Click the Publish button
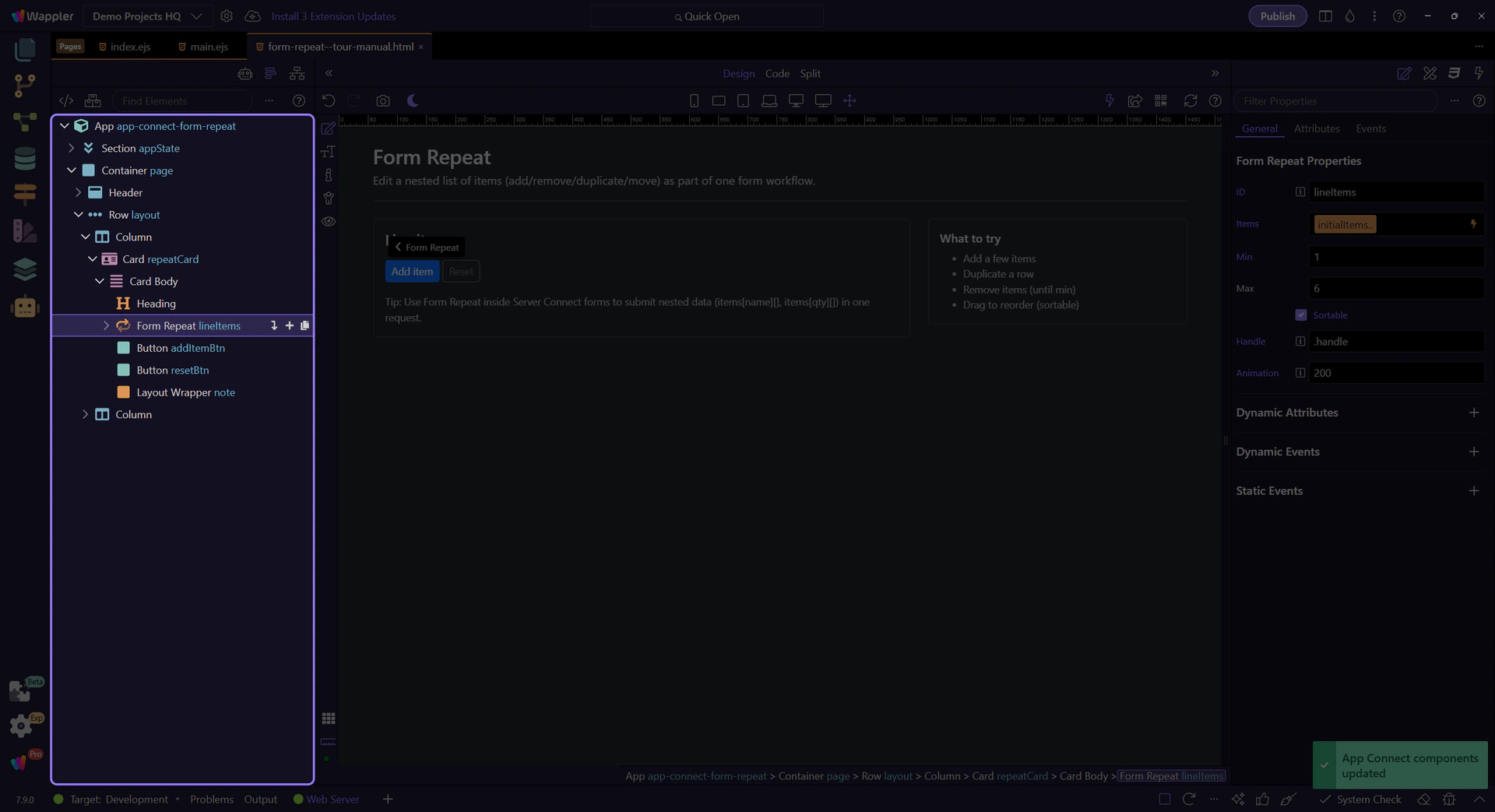 point(1277,16)
